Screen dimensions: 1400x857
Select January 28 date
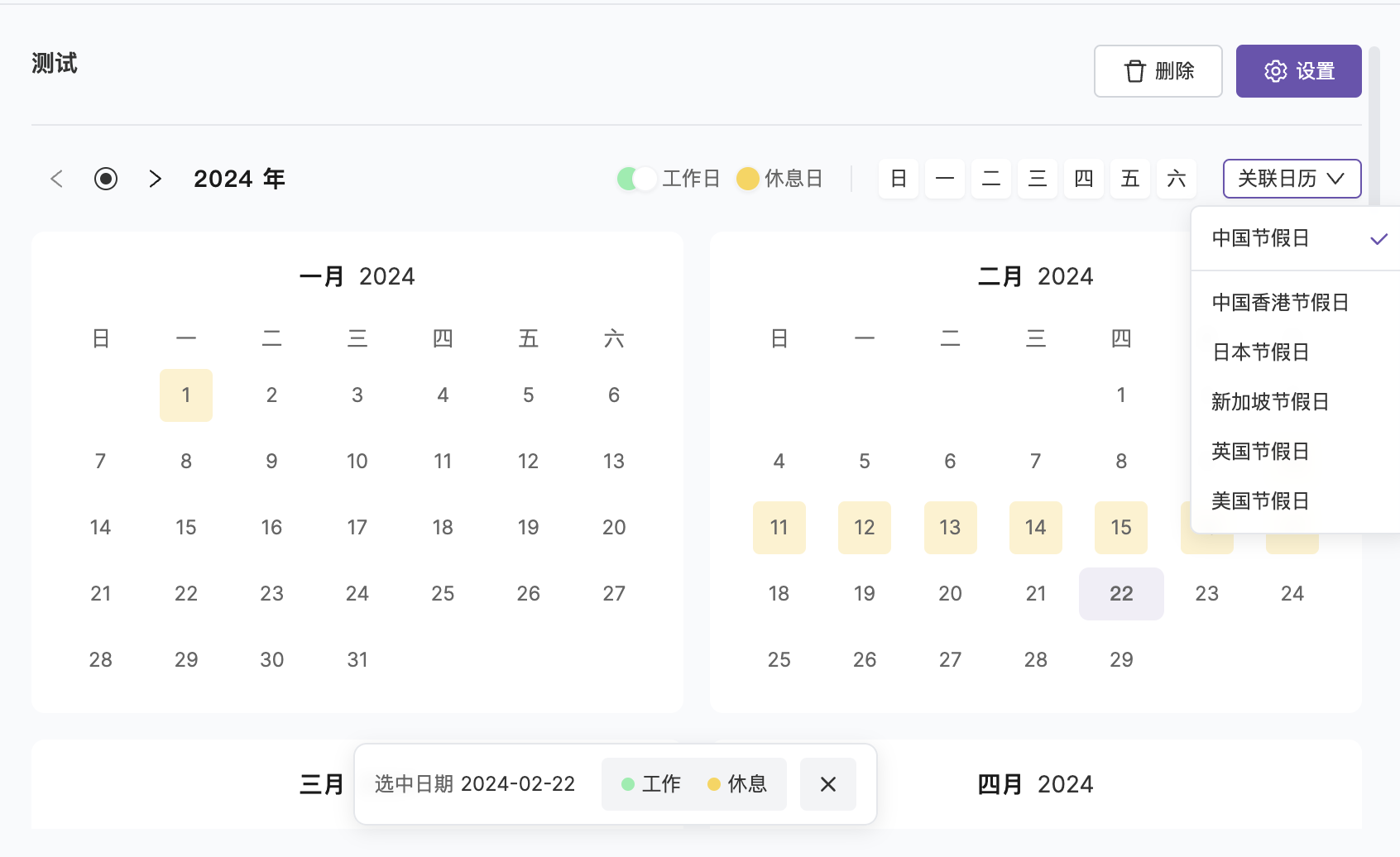point(101,660)
